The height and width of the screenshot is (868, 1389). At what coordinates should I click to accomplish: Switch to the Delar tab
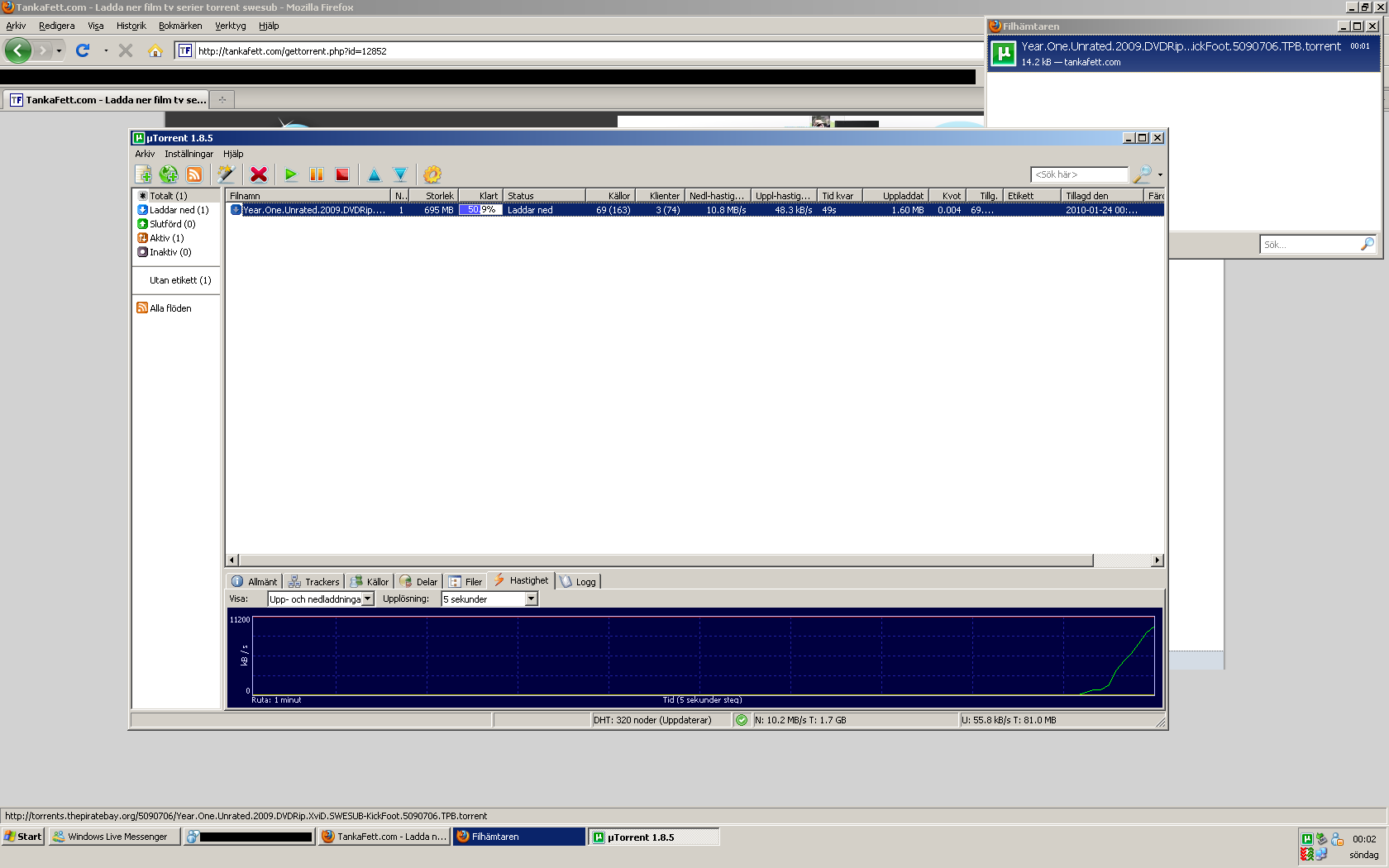coord(418,581)
